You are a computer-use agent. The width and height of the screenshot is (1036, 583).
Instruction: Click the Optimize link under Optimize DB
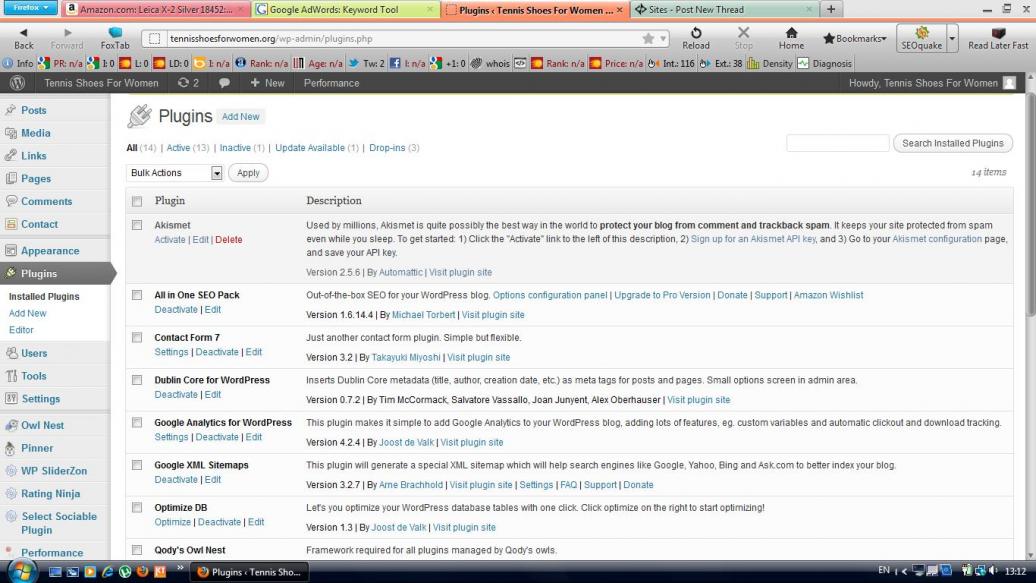tap(172, 522)
